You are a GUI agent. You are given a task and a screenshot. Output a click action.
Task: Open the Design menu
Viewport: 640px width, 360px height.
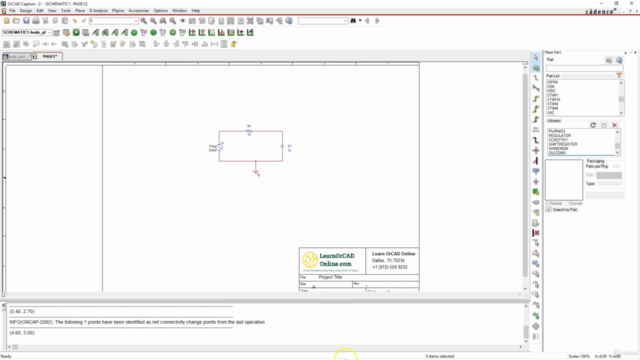(26, 11)
